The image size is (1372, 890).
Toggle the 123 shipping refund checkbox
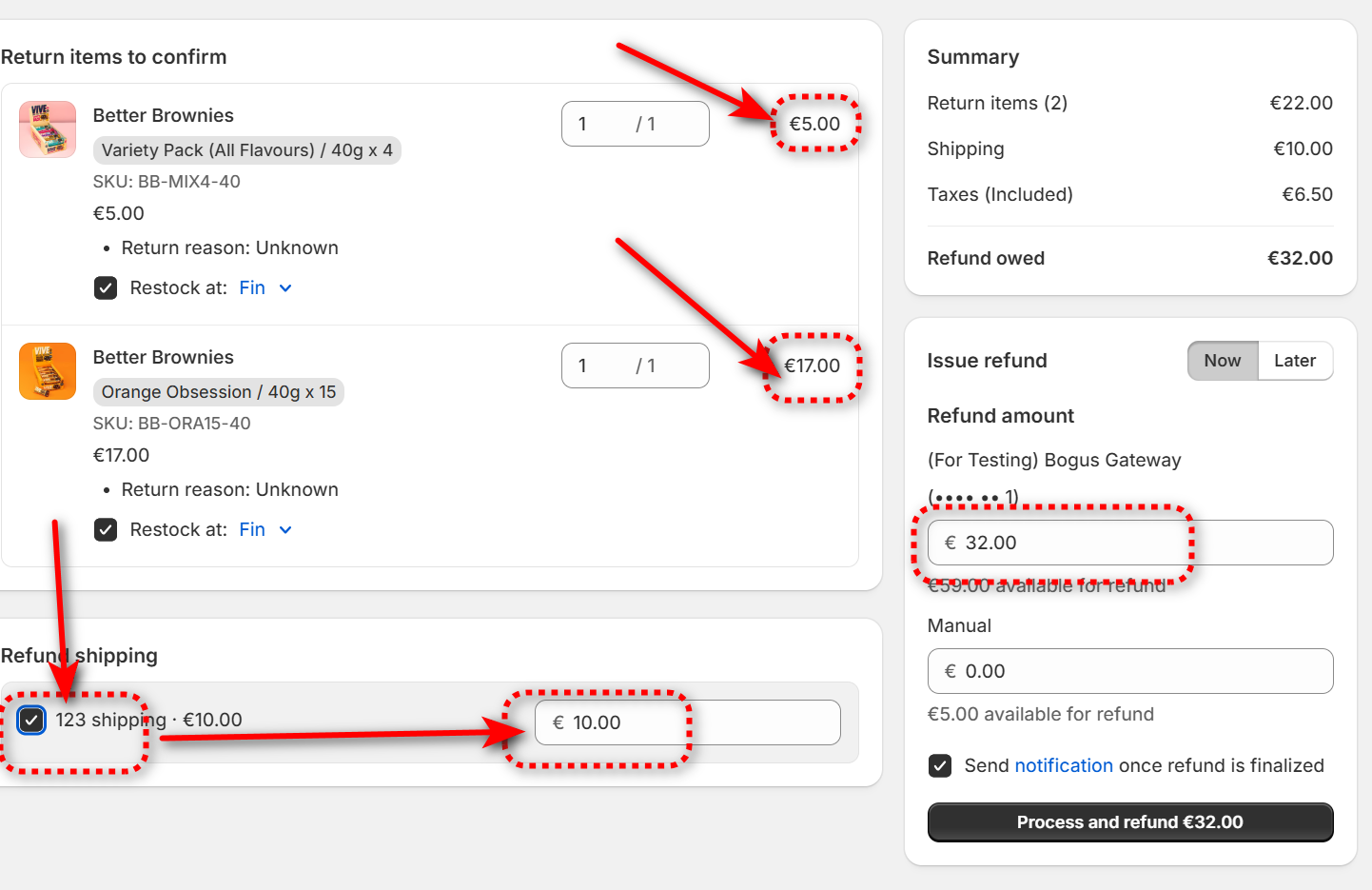[x=31, y=721]
